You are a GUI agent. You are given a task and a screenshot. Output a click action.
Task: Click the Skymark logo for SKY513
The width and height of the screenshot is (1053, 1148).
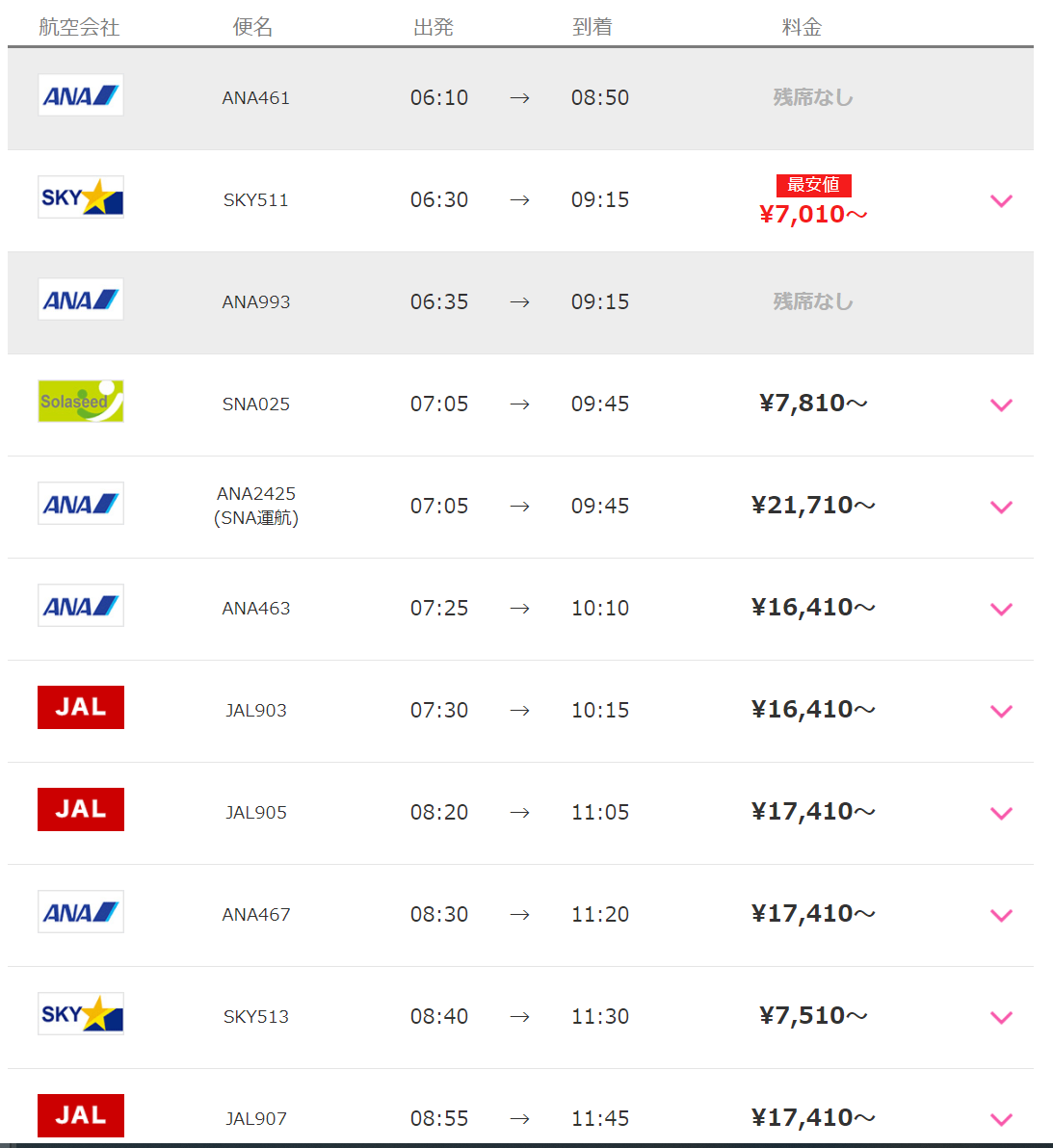[x=81, y=1013]
